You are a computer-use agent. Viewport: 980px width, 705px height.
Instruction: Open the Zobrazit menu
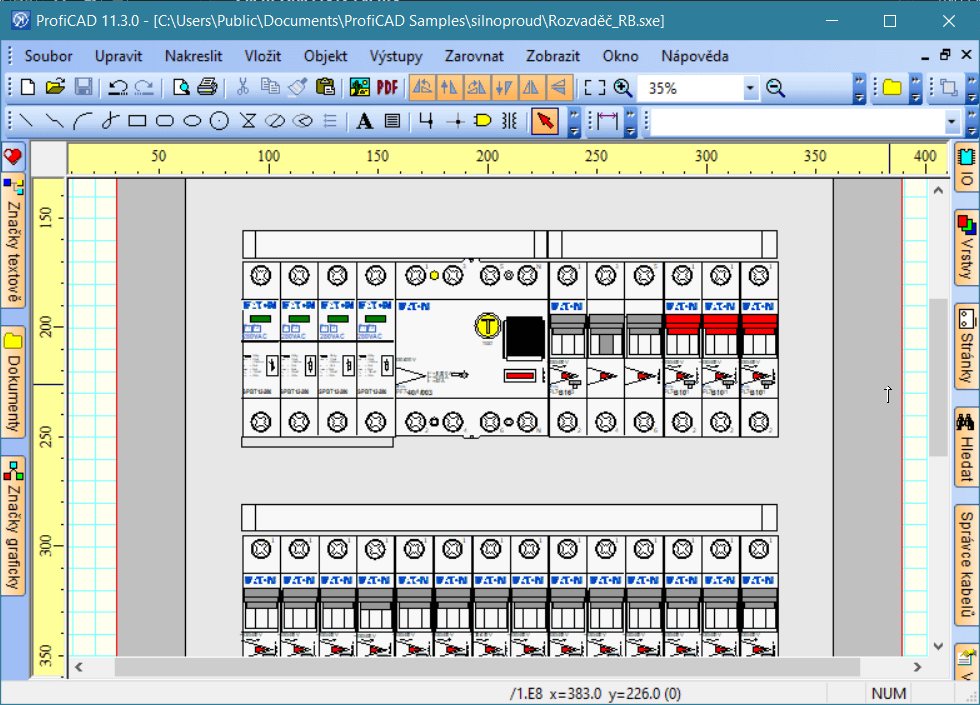tap(553, 56)
